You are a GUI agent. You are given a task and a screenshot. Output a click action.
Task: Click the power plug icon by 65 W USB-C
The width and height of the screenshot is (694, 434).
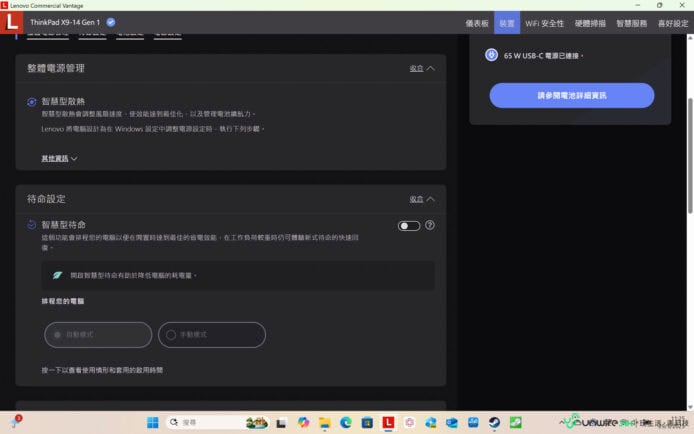point(491,55)
